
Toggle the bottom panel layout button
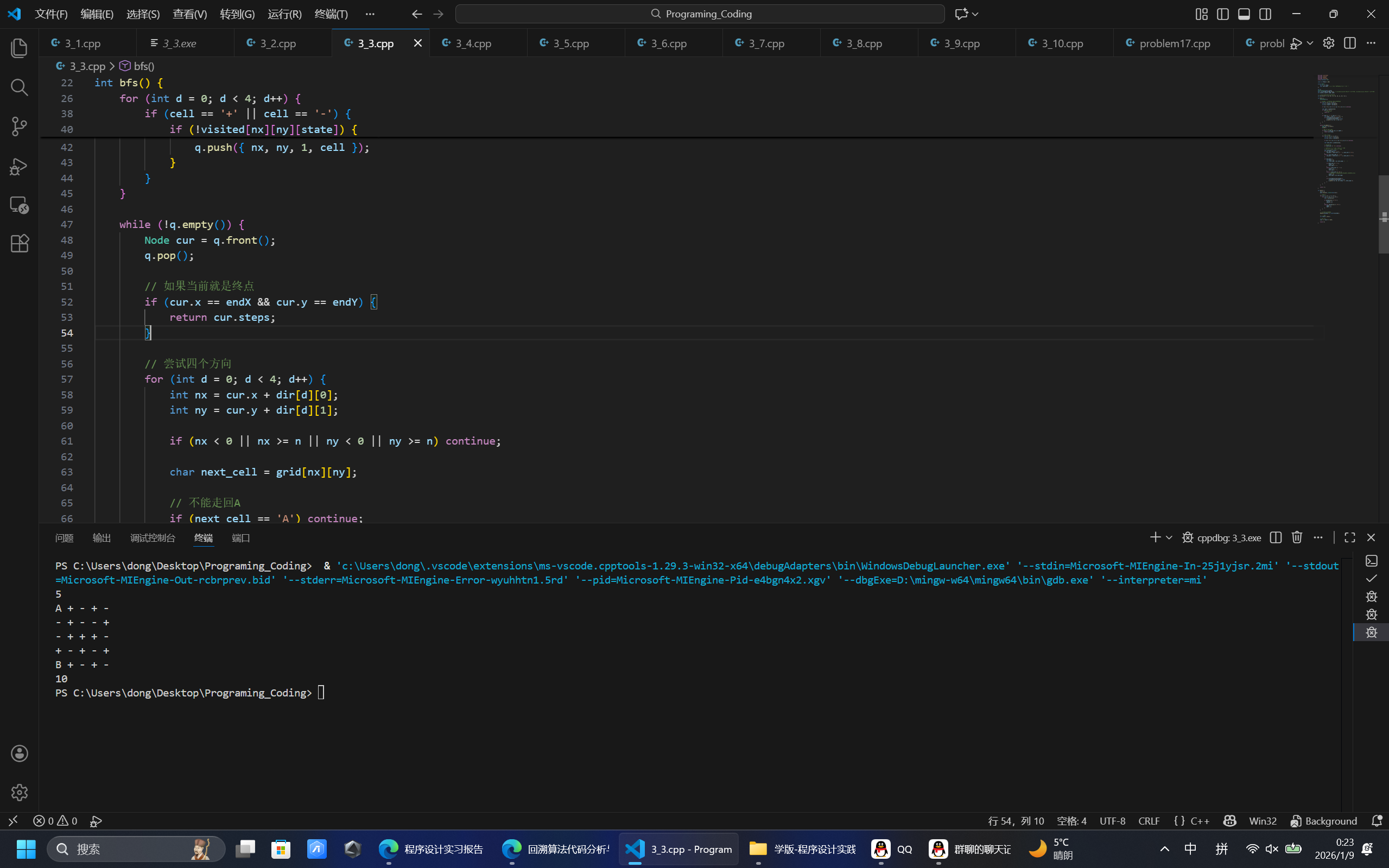click(x=1244, y=14)
